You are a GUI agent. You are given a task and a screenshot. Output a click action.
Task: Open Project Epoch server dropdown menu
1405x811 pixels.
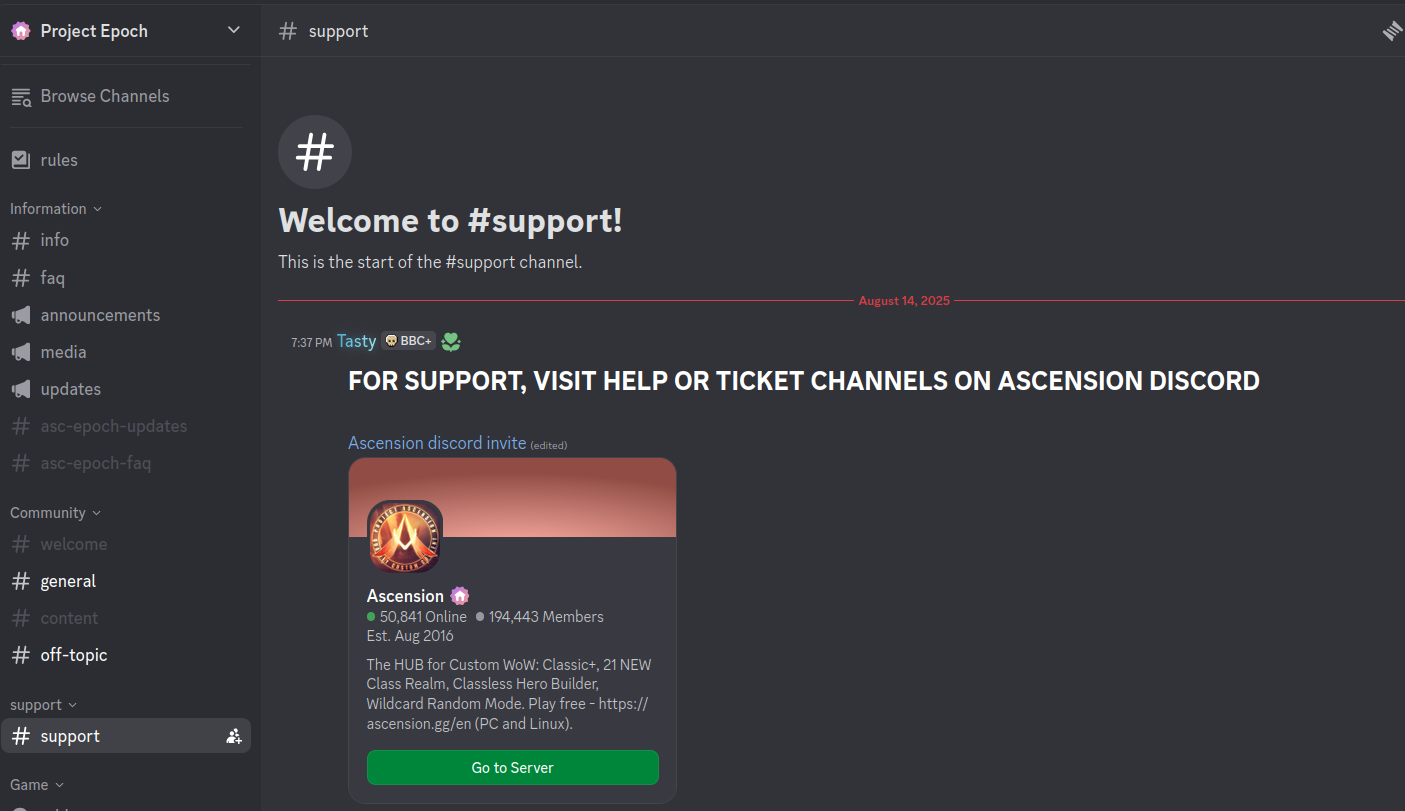233,30
